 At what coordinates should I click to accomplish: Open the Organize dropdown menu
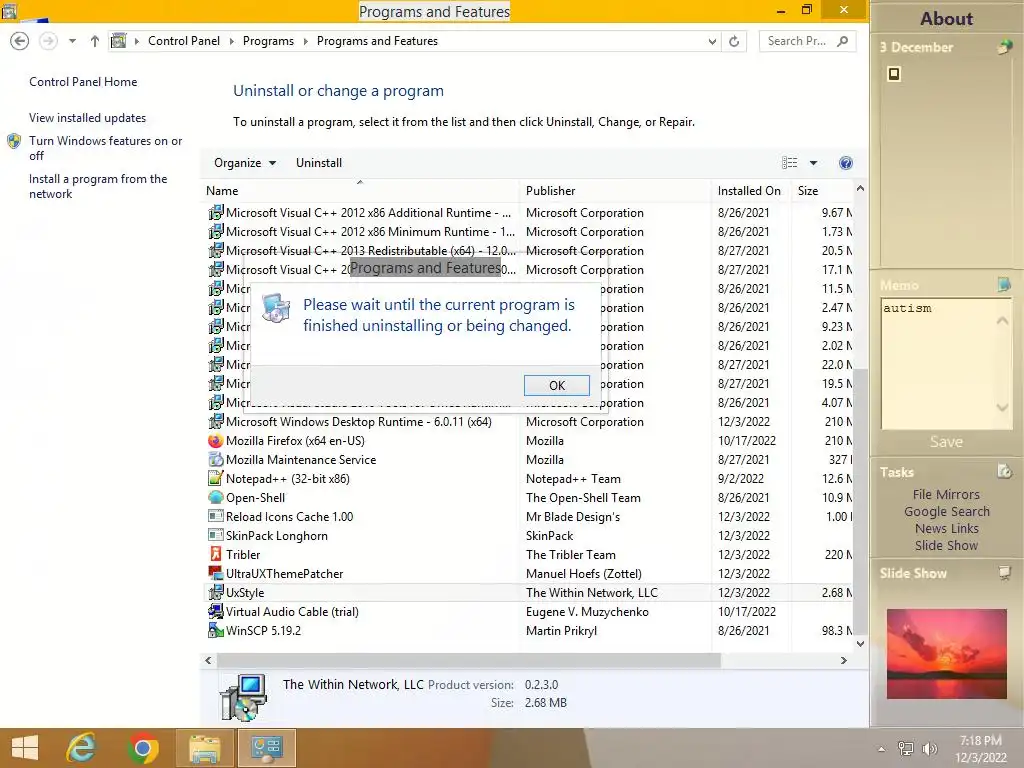pos(245,163)
